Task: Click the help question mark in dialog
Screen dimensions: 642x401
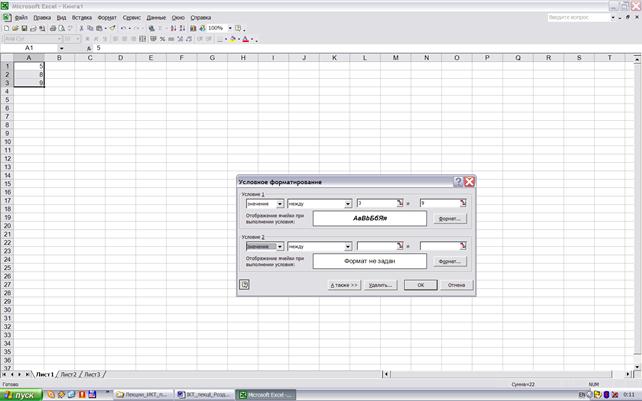Action: pos(458,181)
